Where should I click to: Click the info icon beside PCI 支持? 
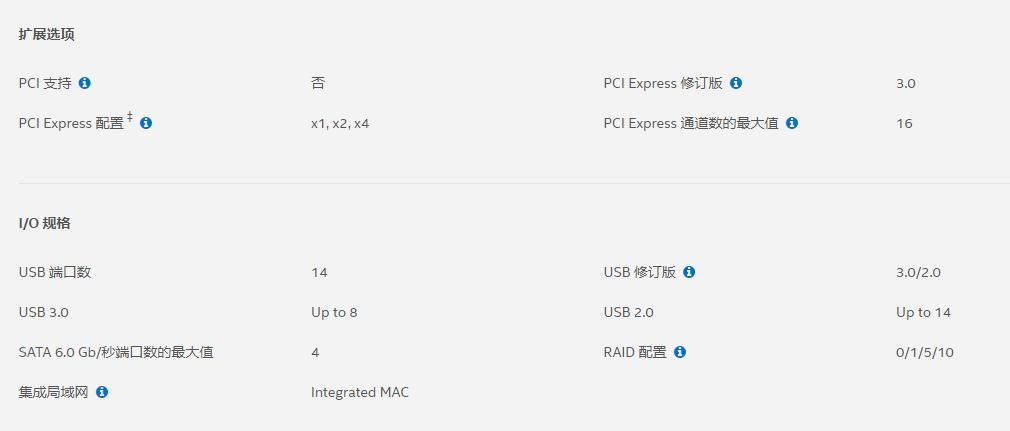point(85,83)
